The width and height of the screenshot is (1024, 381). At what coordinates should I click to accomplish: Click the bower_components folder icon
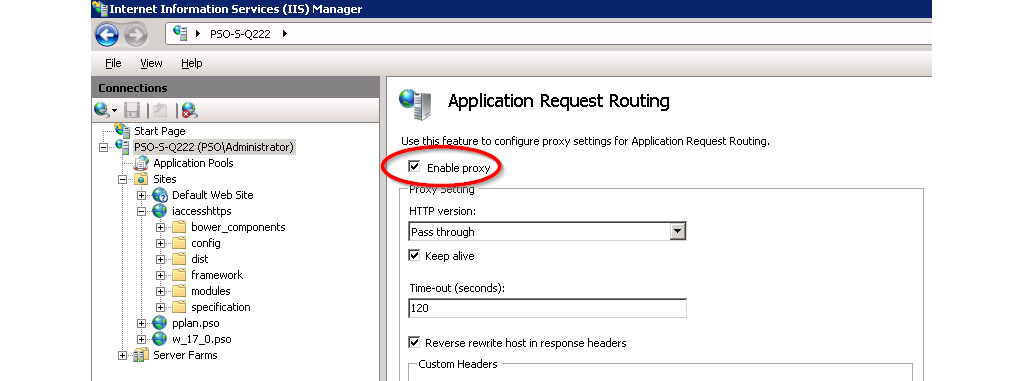click(179, 227)
